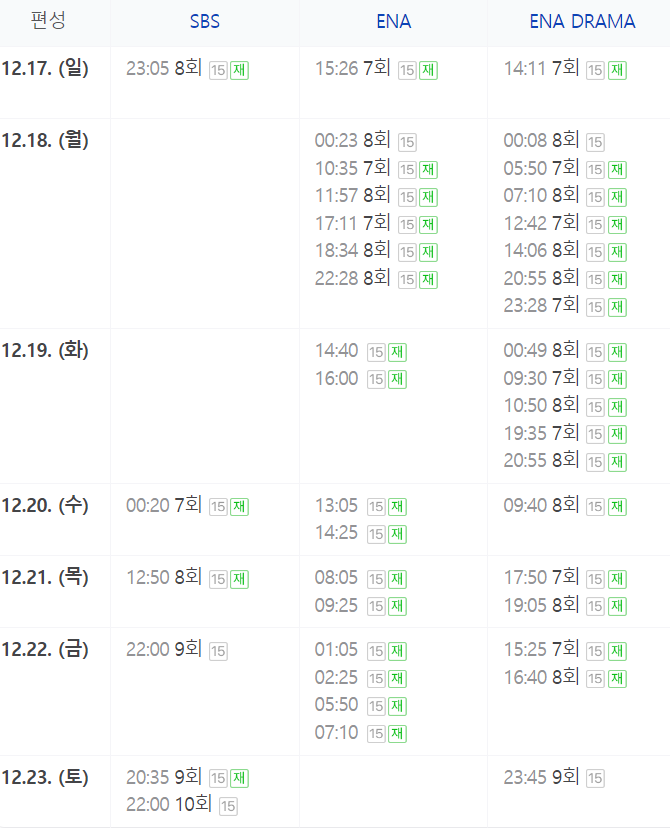Image resolution: width=670 pixels, height=834 pixels.
Task: Click the 12.18. (월) date row label
Action: [45, 140]
